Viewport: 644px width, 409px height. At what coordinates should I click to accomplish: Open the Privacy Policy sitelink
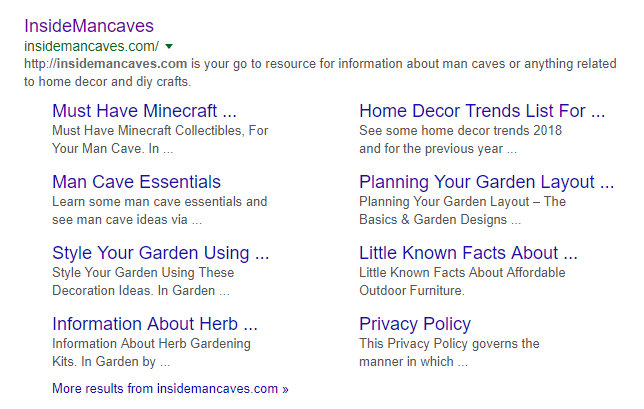point(415,324)
